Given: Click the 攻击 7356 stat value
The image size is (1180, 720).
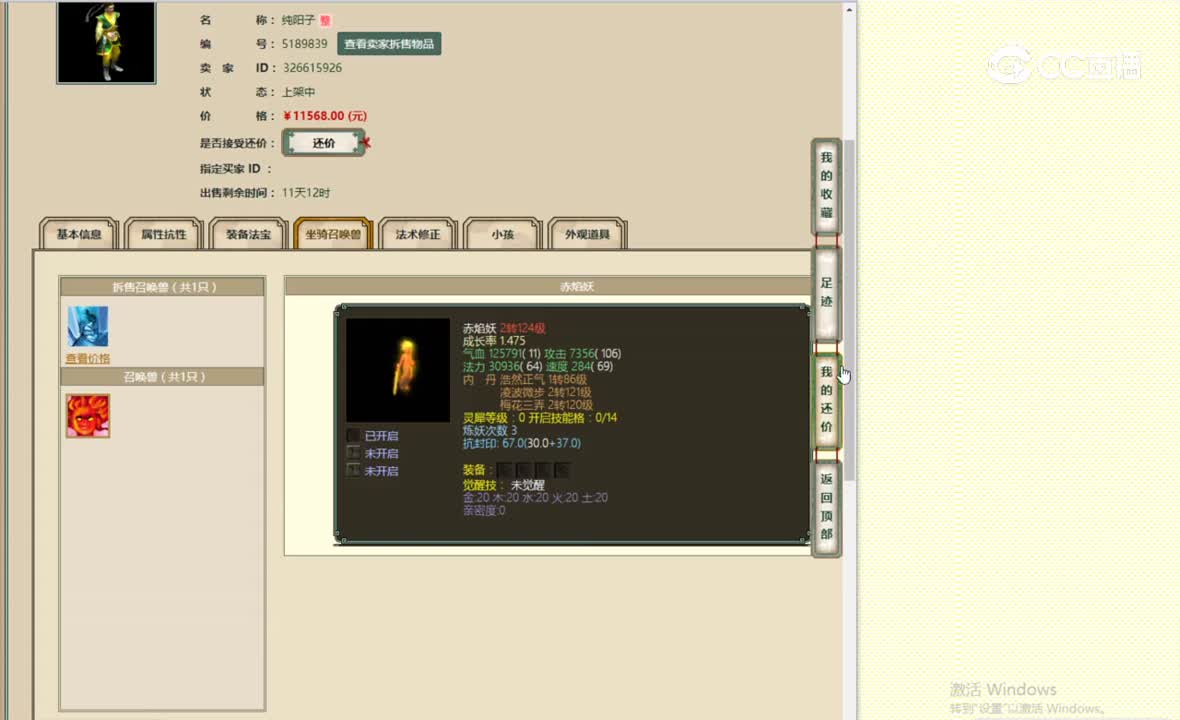Looking at the screenshot, I should (582, 354).
